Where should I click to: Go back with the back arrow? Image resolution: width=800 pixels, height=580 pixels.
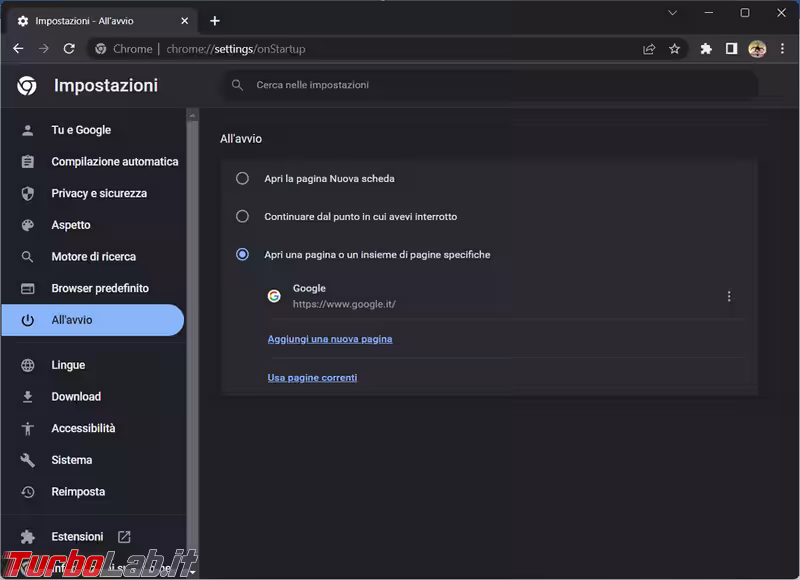(x=18, y=48)
